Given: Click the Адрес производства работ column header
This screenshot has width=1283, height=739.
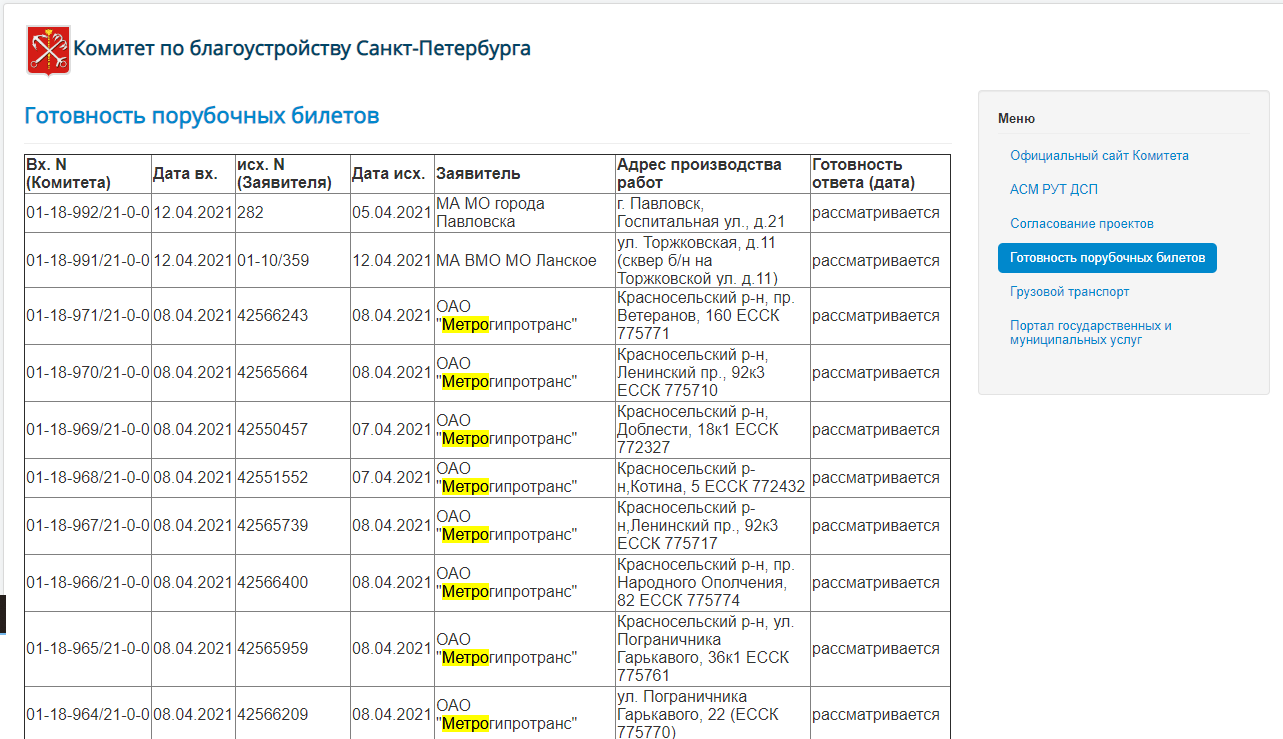Looking at the screenshot, I should pyautogui.click(x=699, y=174).
